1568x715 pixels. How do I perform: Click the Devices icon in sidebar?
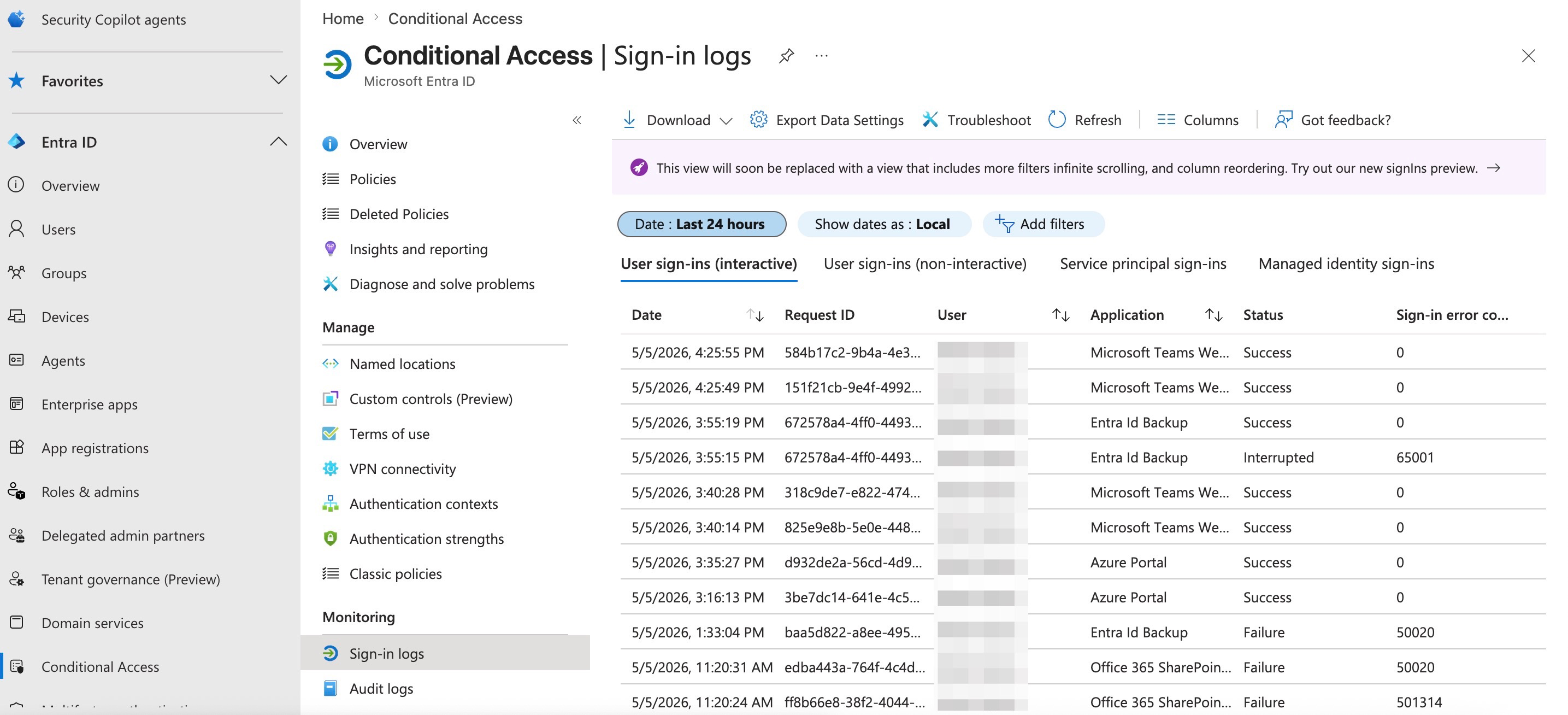16,316
